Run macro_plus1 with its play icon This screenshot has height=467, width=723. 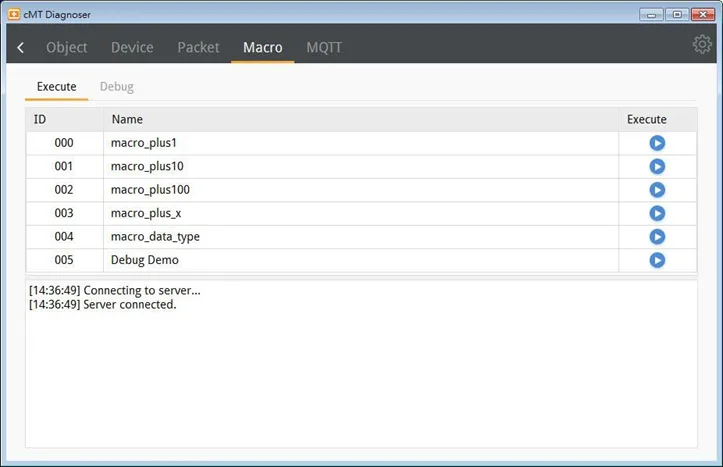(657, 143)
